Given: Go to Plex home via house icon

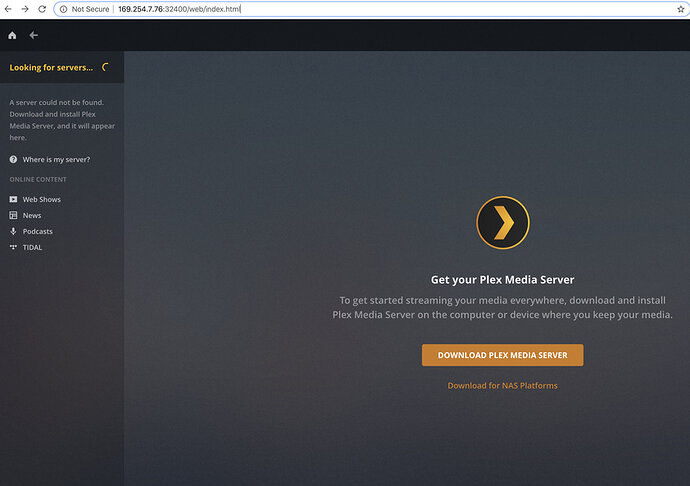Looking at the screenshot, I should pos(12,35).
